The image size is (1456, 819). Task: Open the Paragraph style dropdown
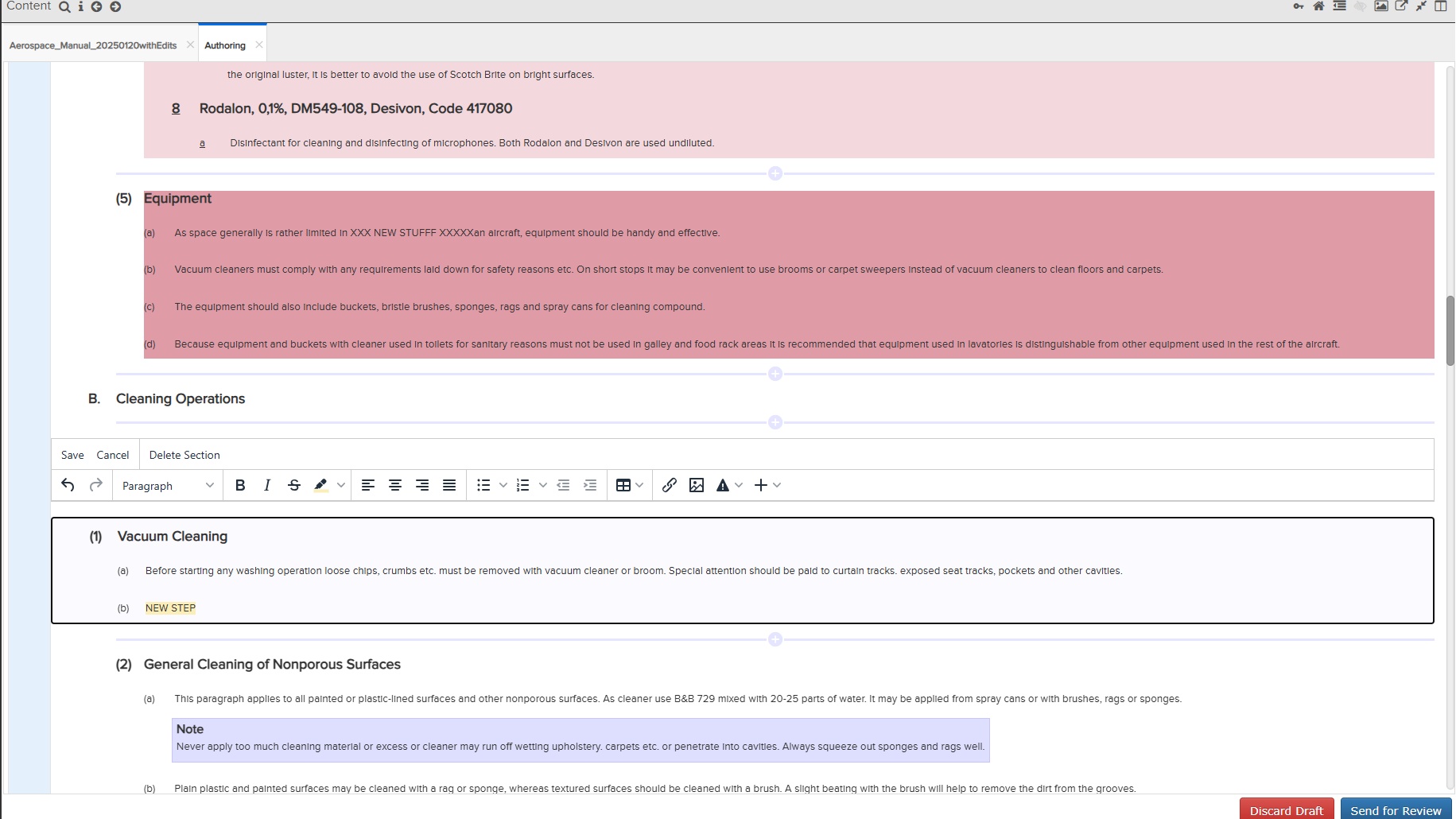[168, 485]
